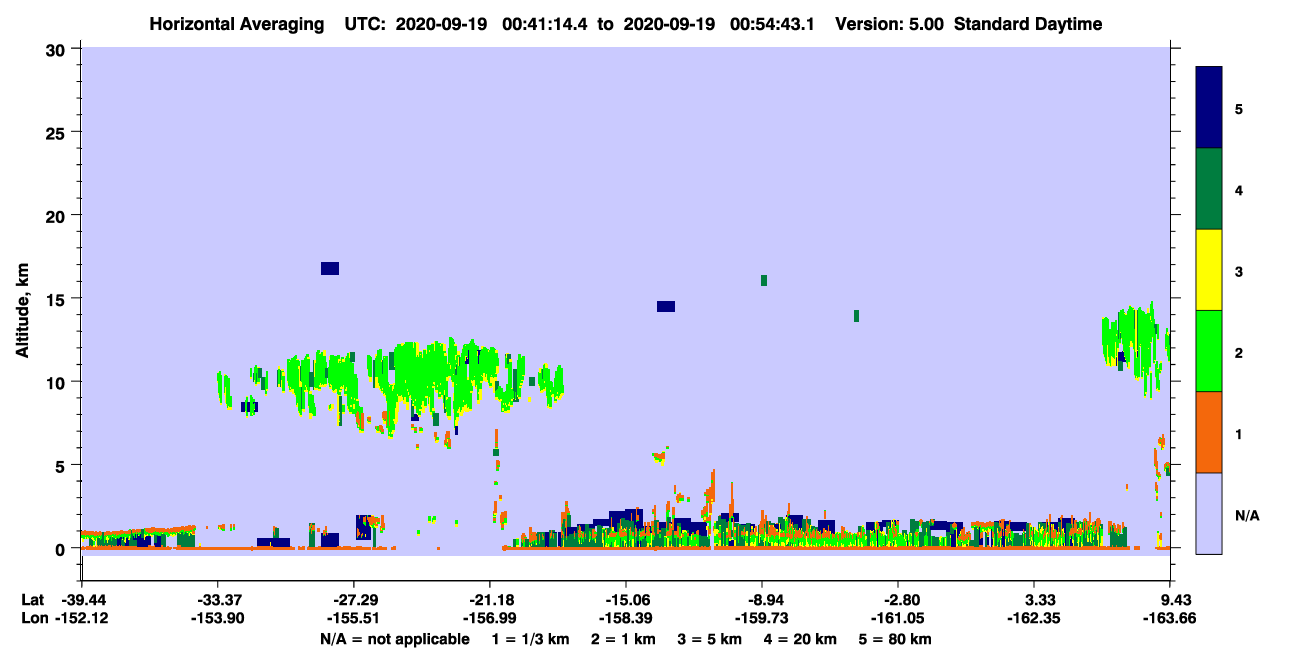
Task: Click the lavender N/A colorbar segment
Action: click(1209, 513)
